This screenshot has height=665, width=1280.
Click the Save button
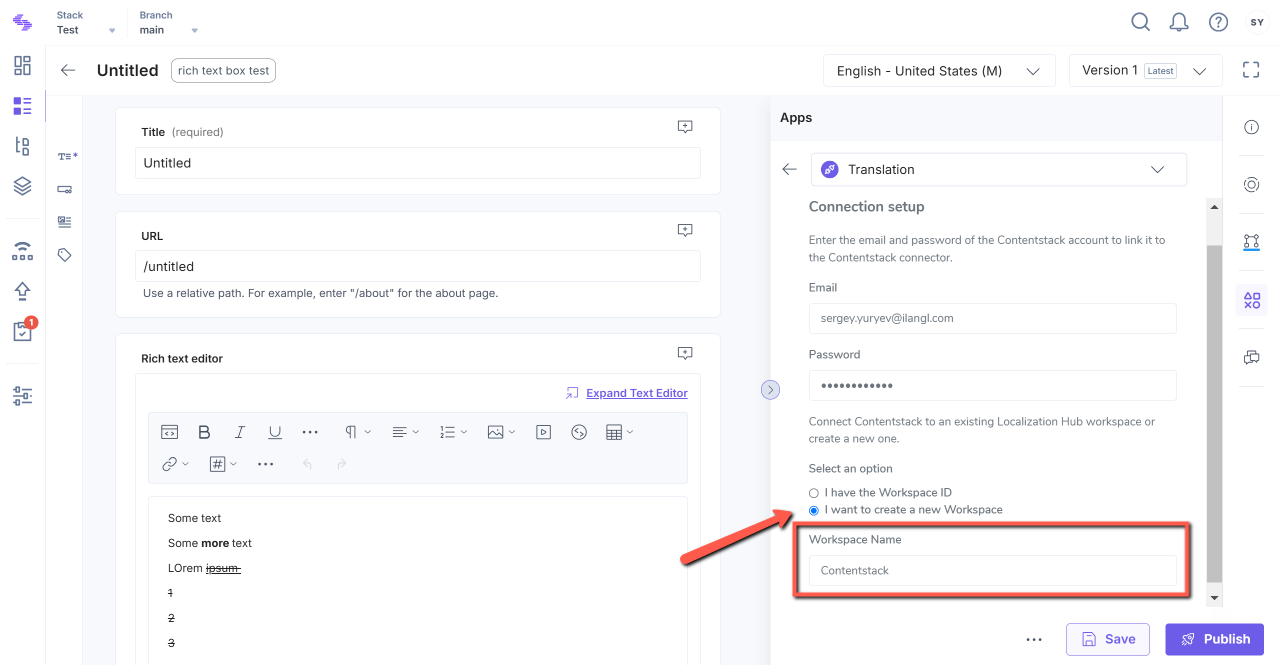point(1110,639)
